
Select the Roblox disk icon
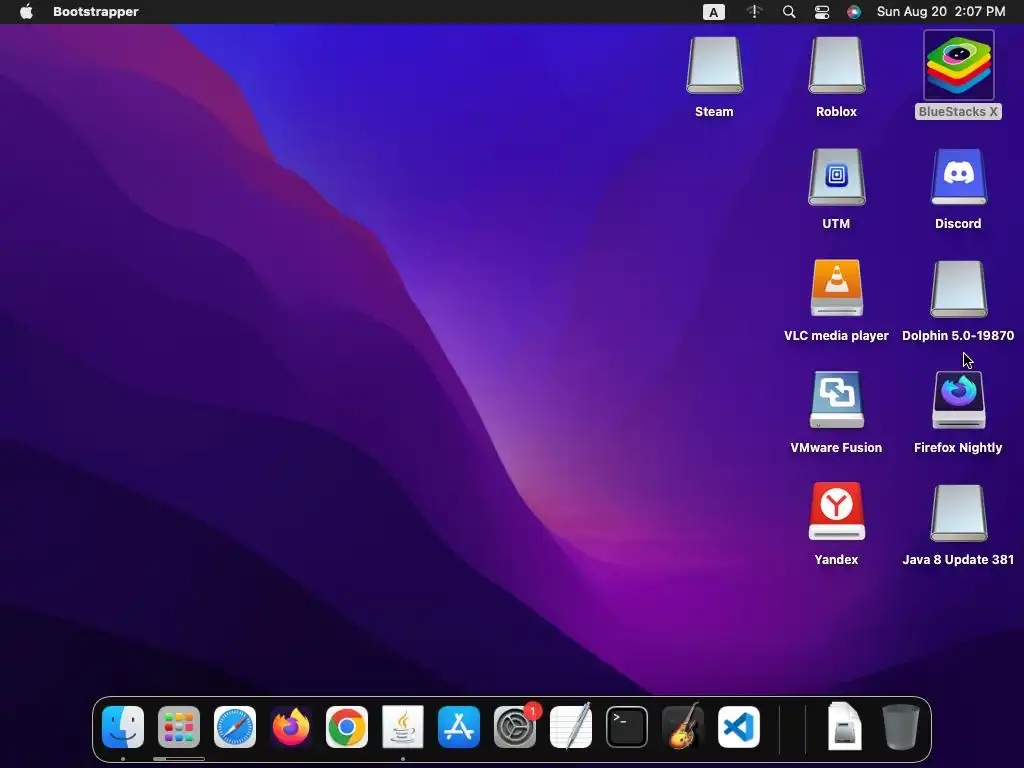pyautogui.click(x=837, y=65)
